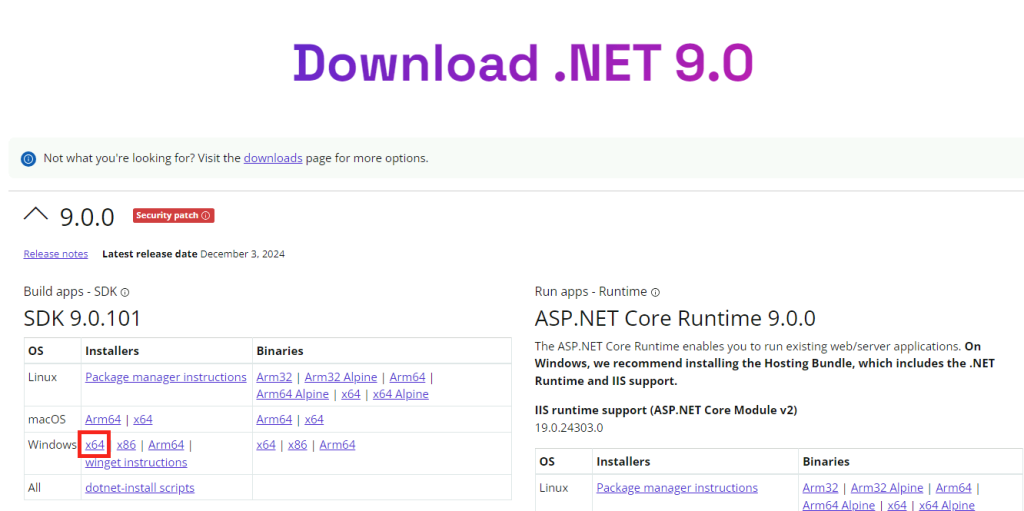Download SDK Linux Arm64 binary

coord(408,377)
